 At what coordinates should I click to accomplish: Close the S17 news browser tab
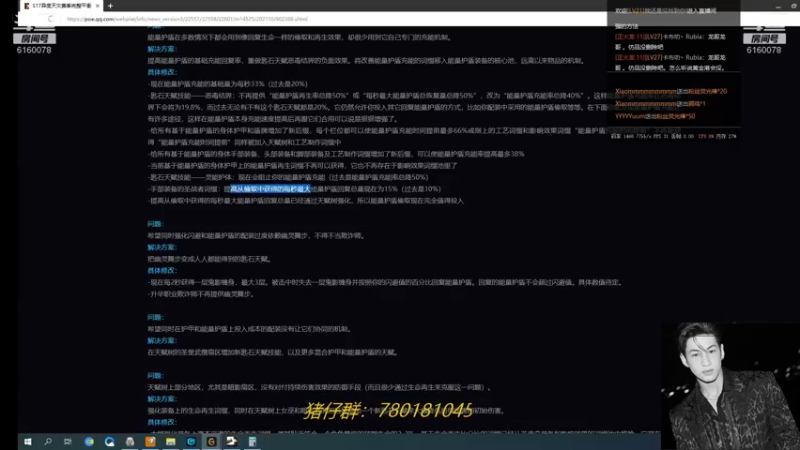pos(97,6)
